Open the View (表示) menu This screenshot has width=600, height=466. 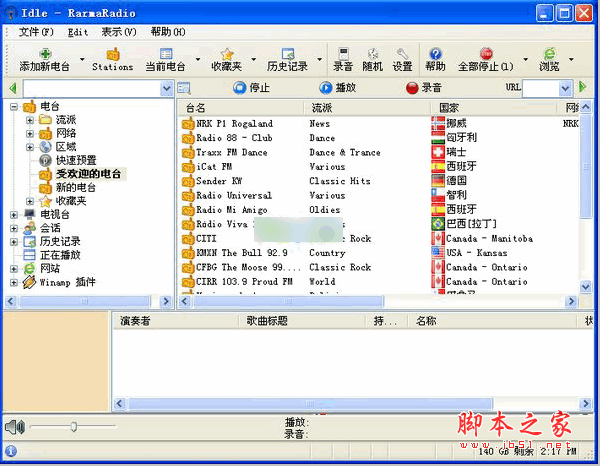[x=119, y=32]
